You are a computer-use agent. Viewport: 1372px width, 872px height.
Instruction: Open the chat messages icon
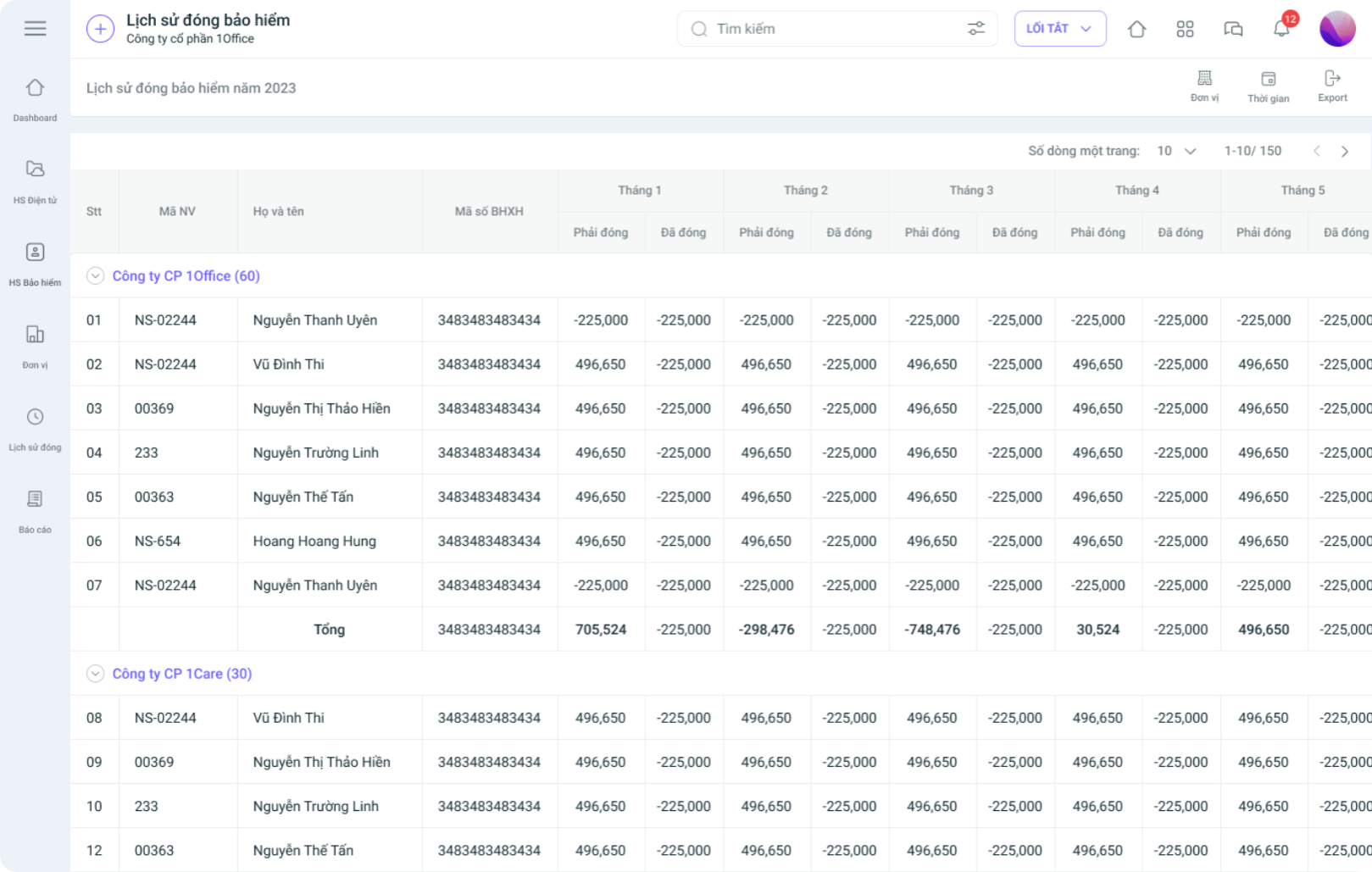tap(1233, 29)
